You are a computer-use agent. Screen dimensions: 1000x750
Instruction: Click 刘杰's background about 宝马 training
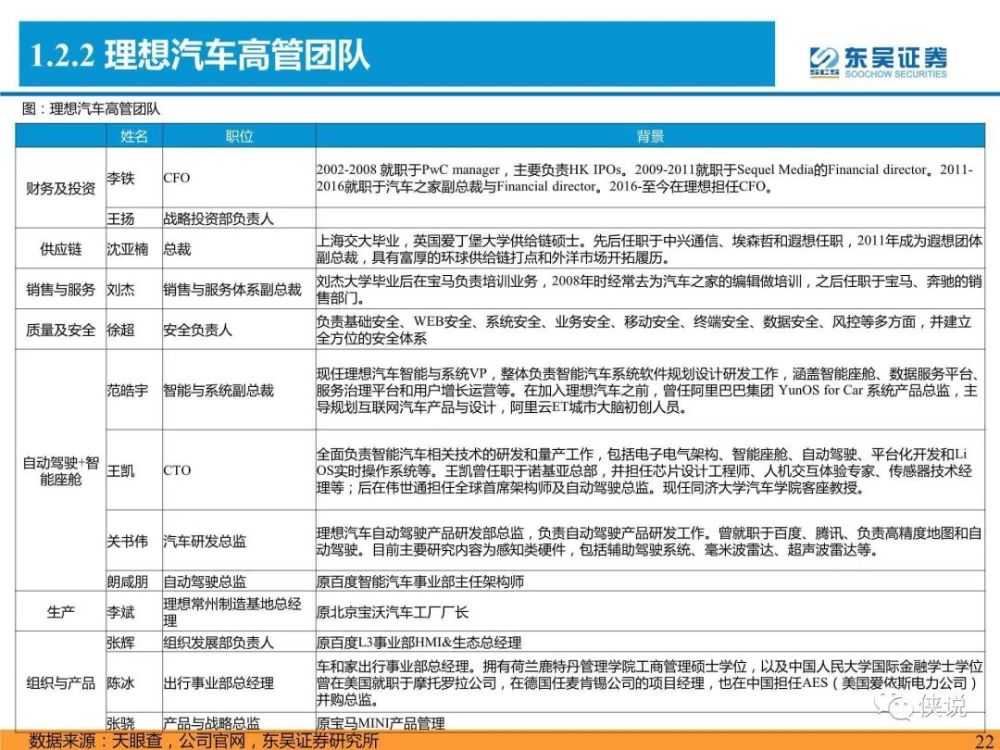649,290
